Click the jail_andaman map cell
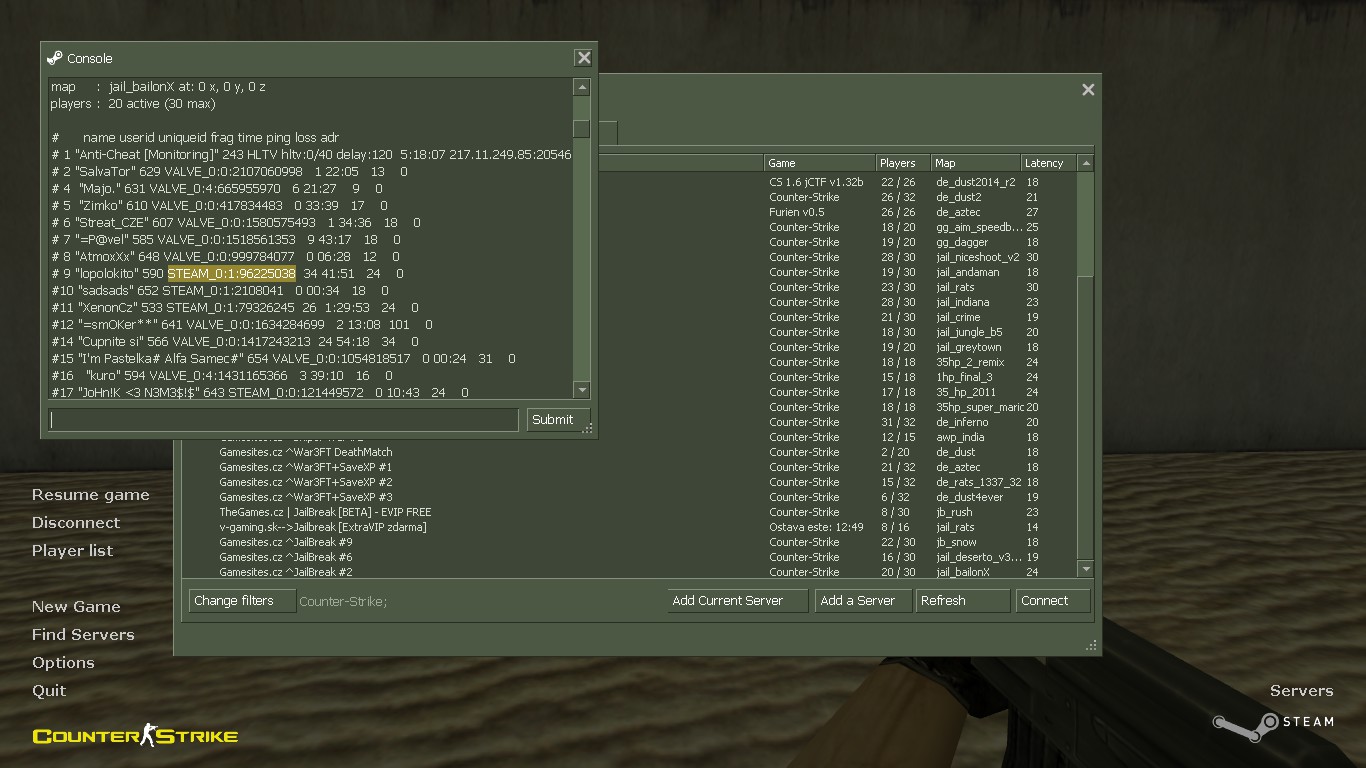 967,272
